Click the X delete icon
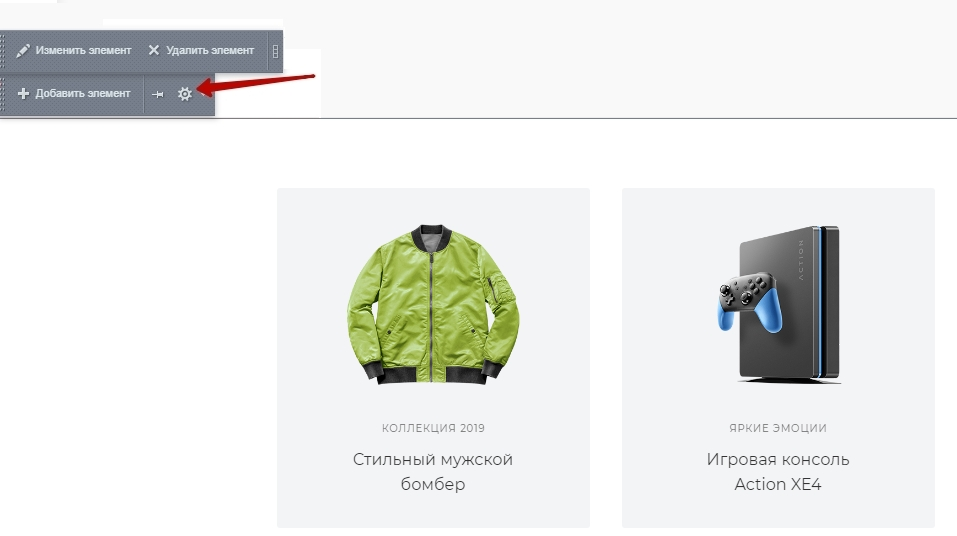 [x=154, y=50]
